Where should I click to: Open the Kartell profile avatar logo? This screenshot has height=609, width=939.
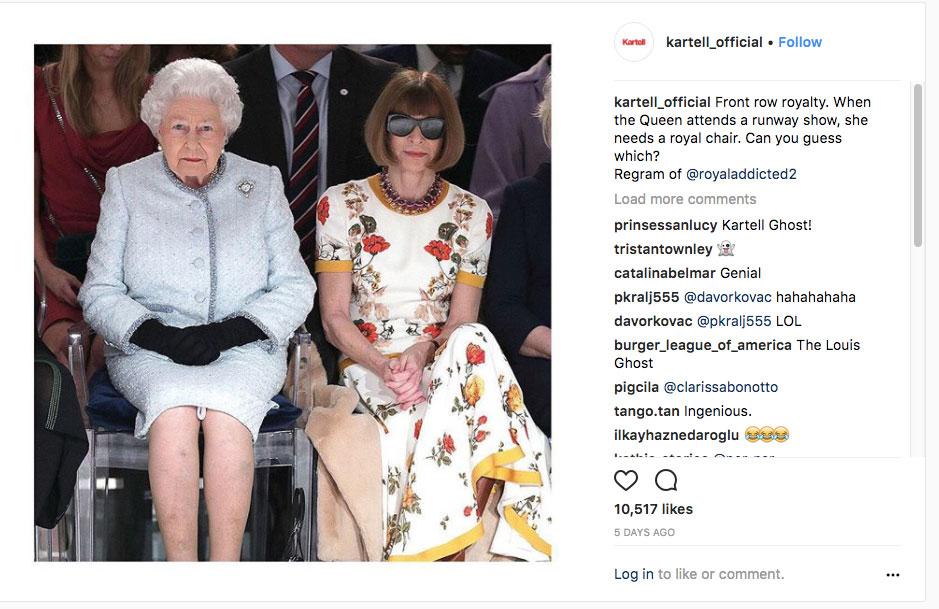(x=634, y=42)
